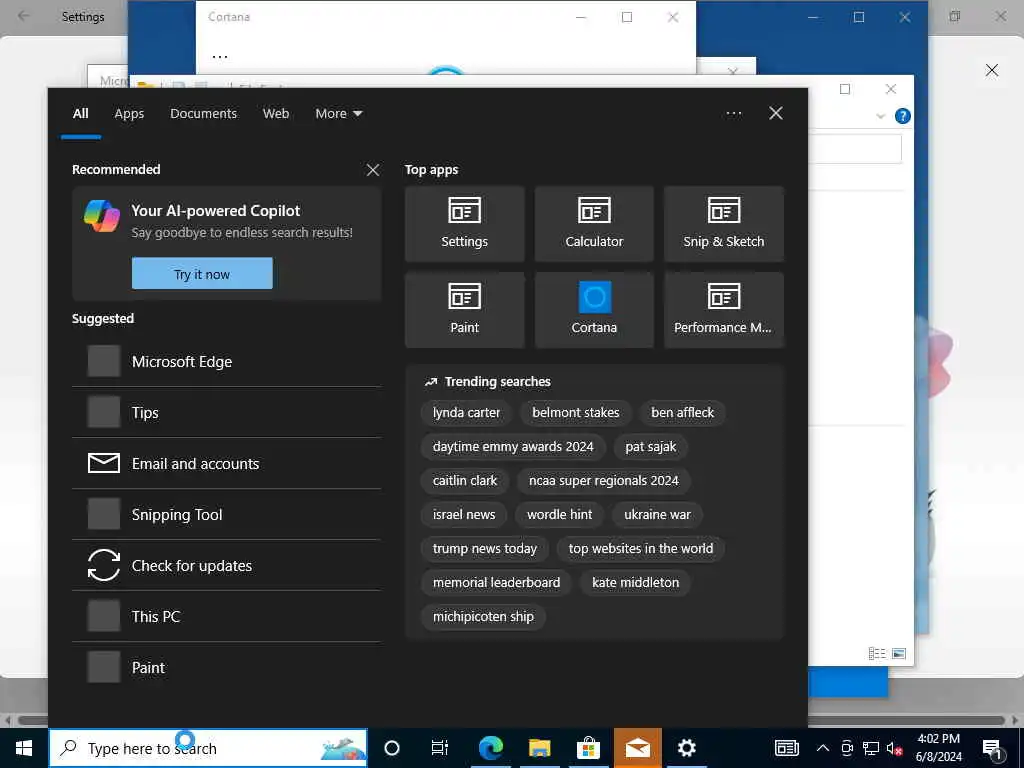The height and width of the screenshot is (768, 1024).
Task: Search trending topic ben affleck
Action: 682,413
